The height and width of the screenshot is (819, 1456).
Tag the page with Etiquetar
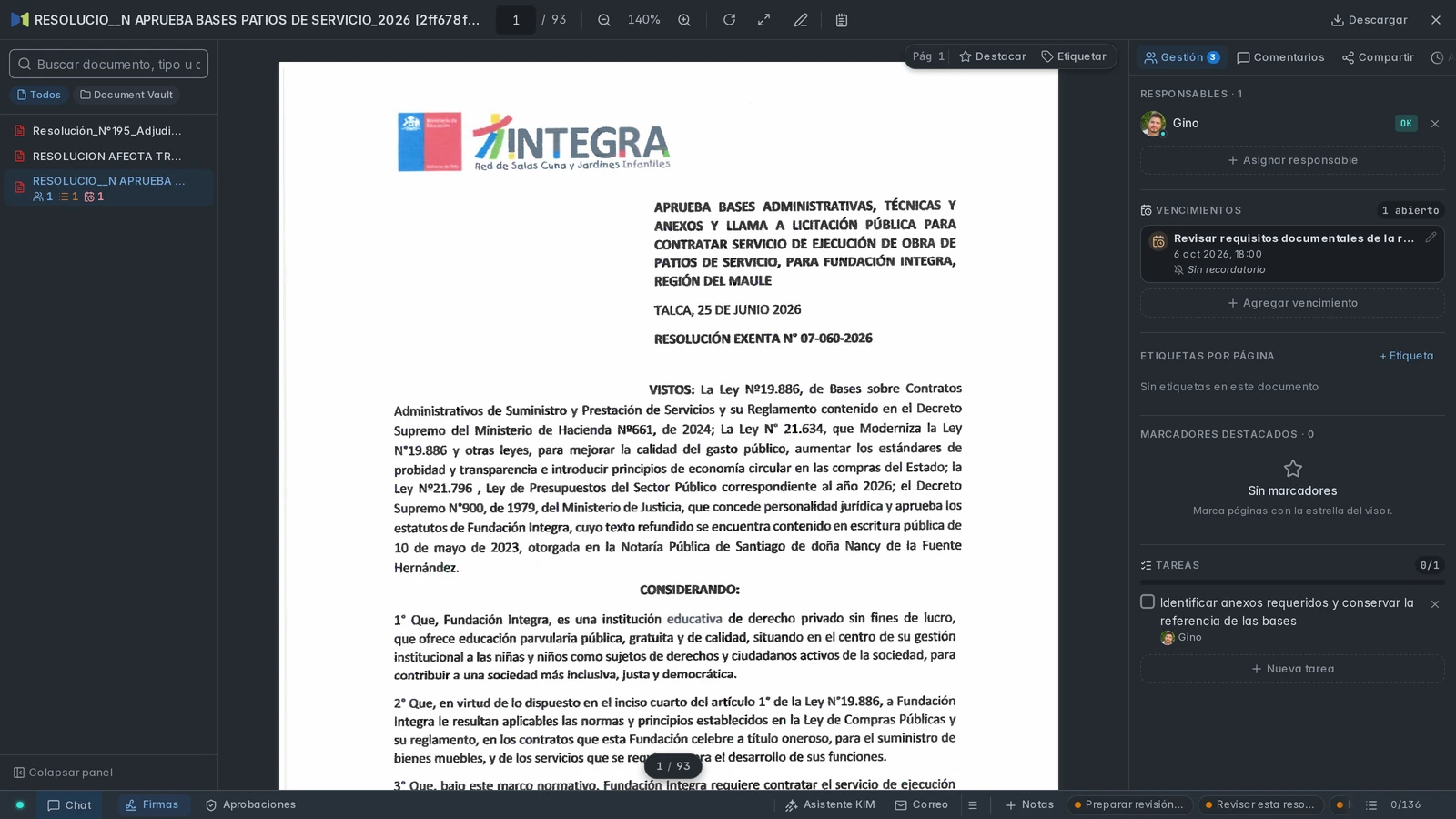pyautogui.click(x=1074, y=56)
